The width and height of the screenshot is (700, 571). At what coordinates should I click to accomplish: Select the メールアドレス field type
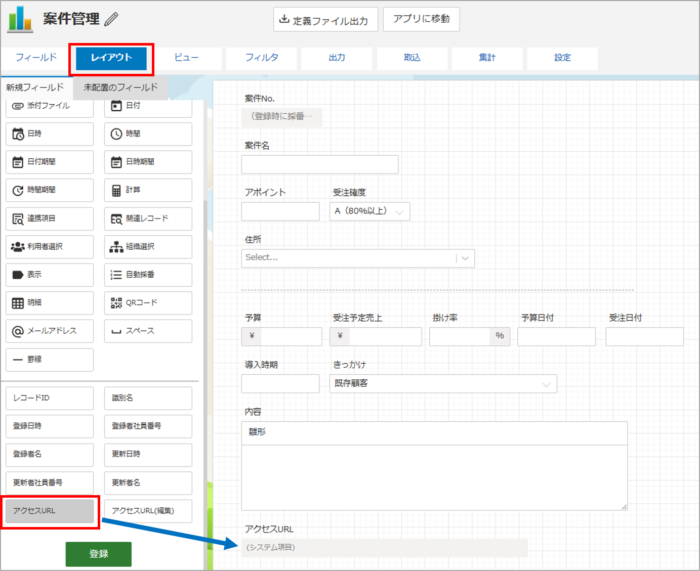pyautogui.click(x=50, y=331)
